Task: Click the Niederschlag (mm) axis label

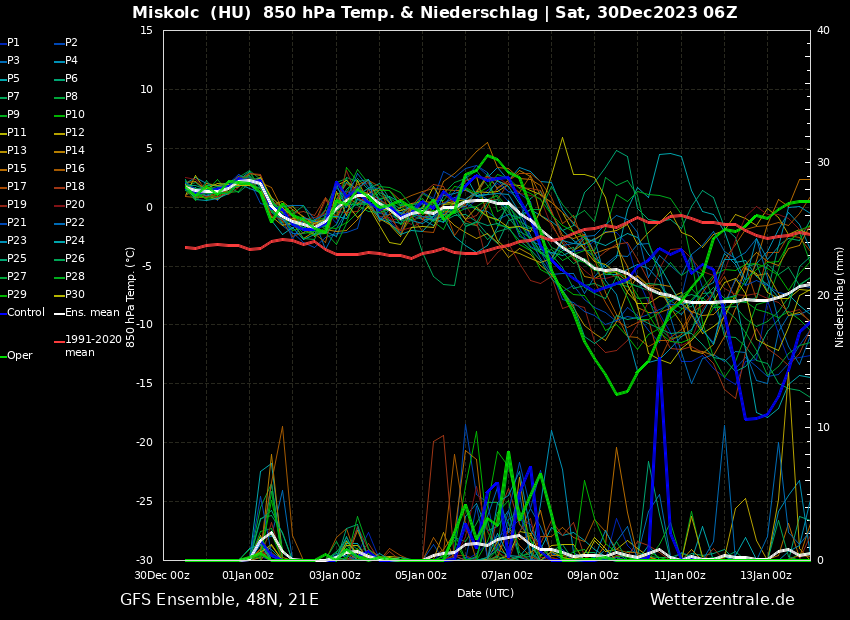Action: 840,297
